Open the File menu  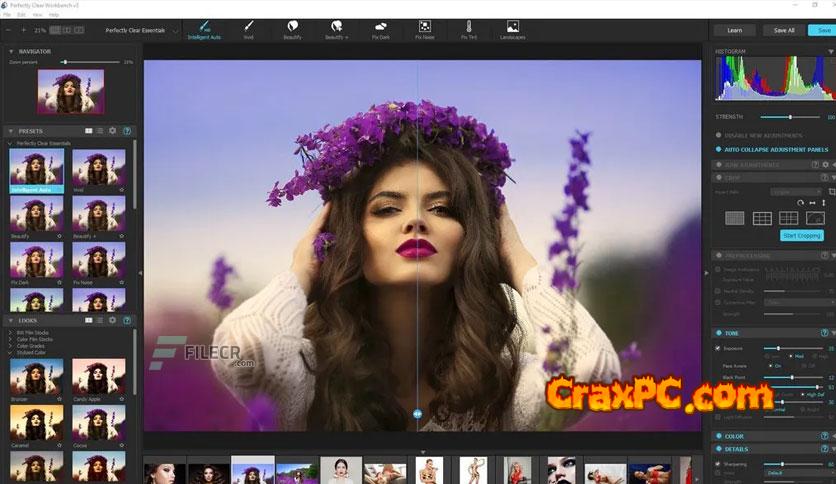[x=7, y=15]
